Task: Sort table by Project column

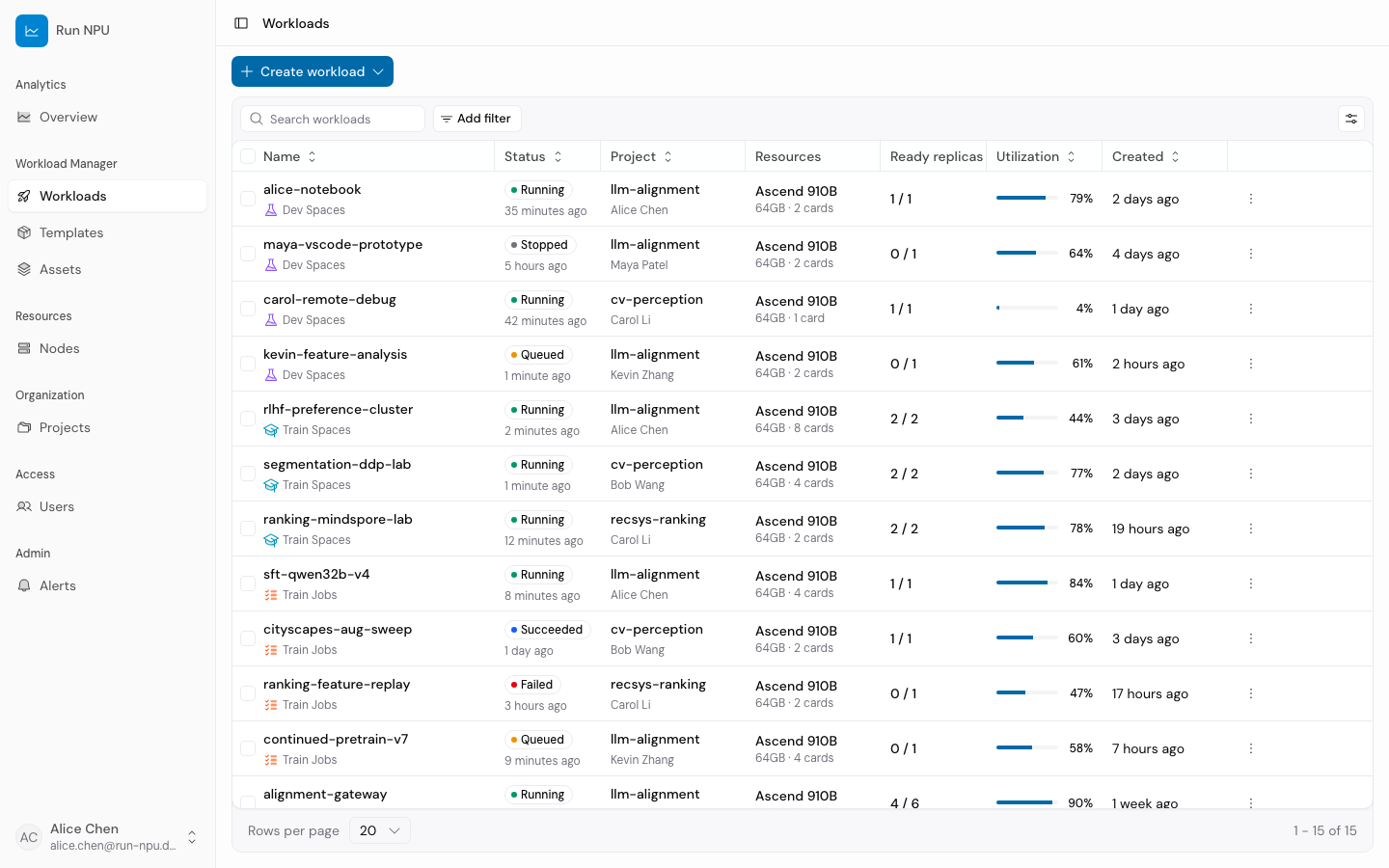Action: pos(641,156)
